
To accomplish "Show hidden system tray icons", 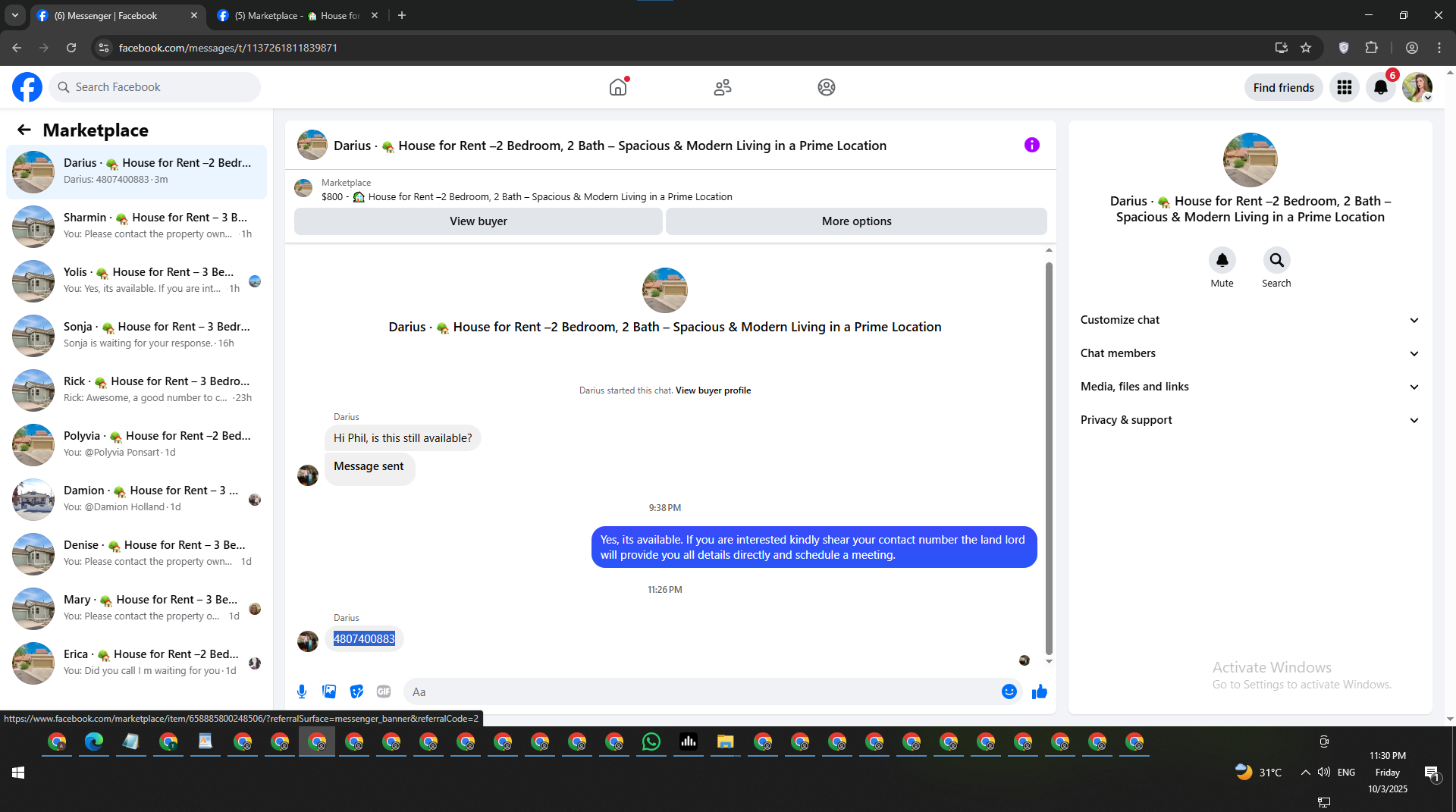I will tap(1305, 773).
